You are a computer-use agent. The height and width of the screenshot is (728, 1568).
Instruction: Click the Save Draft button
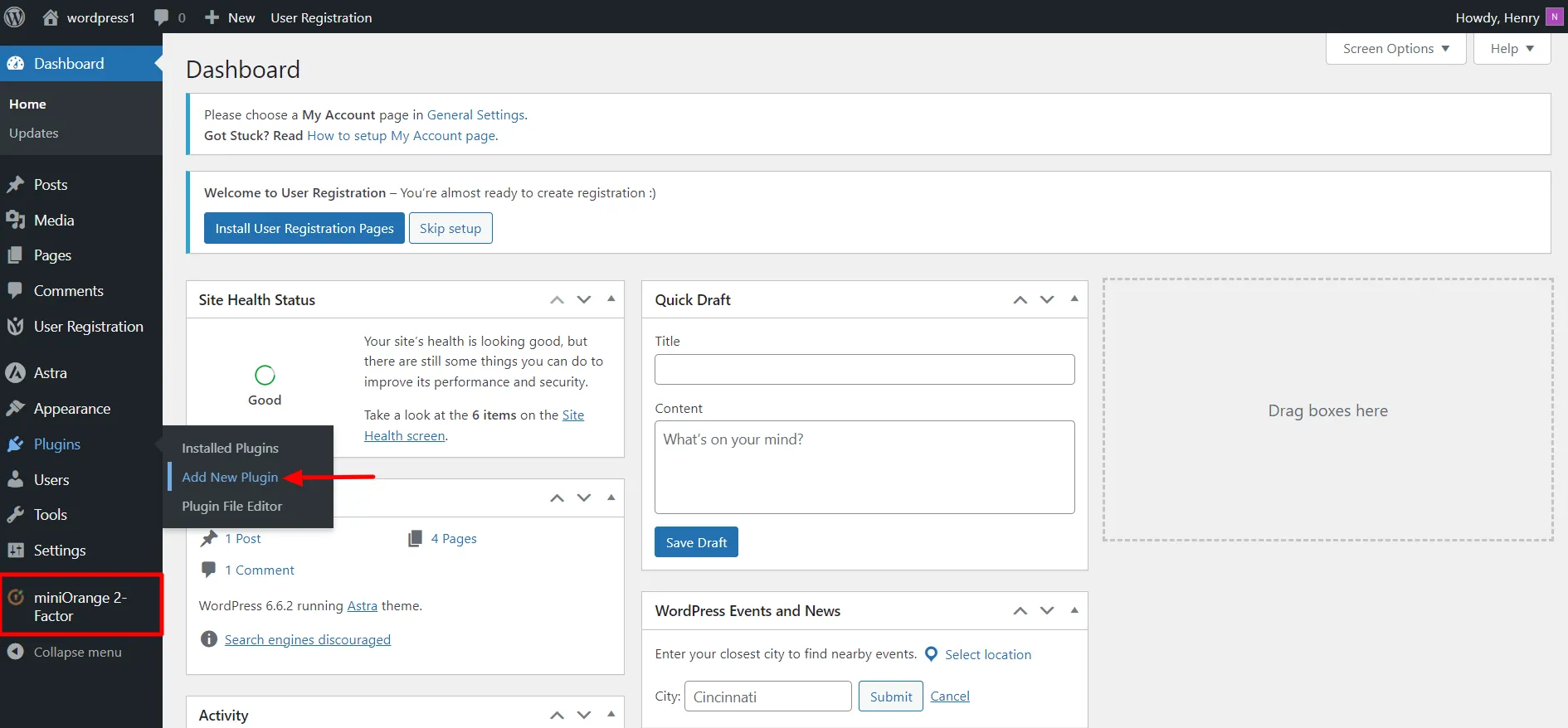pos(696,542)
